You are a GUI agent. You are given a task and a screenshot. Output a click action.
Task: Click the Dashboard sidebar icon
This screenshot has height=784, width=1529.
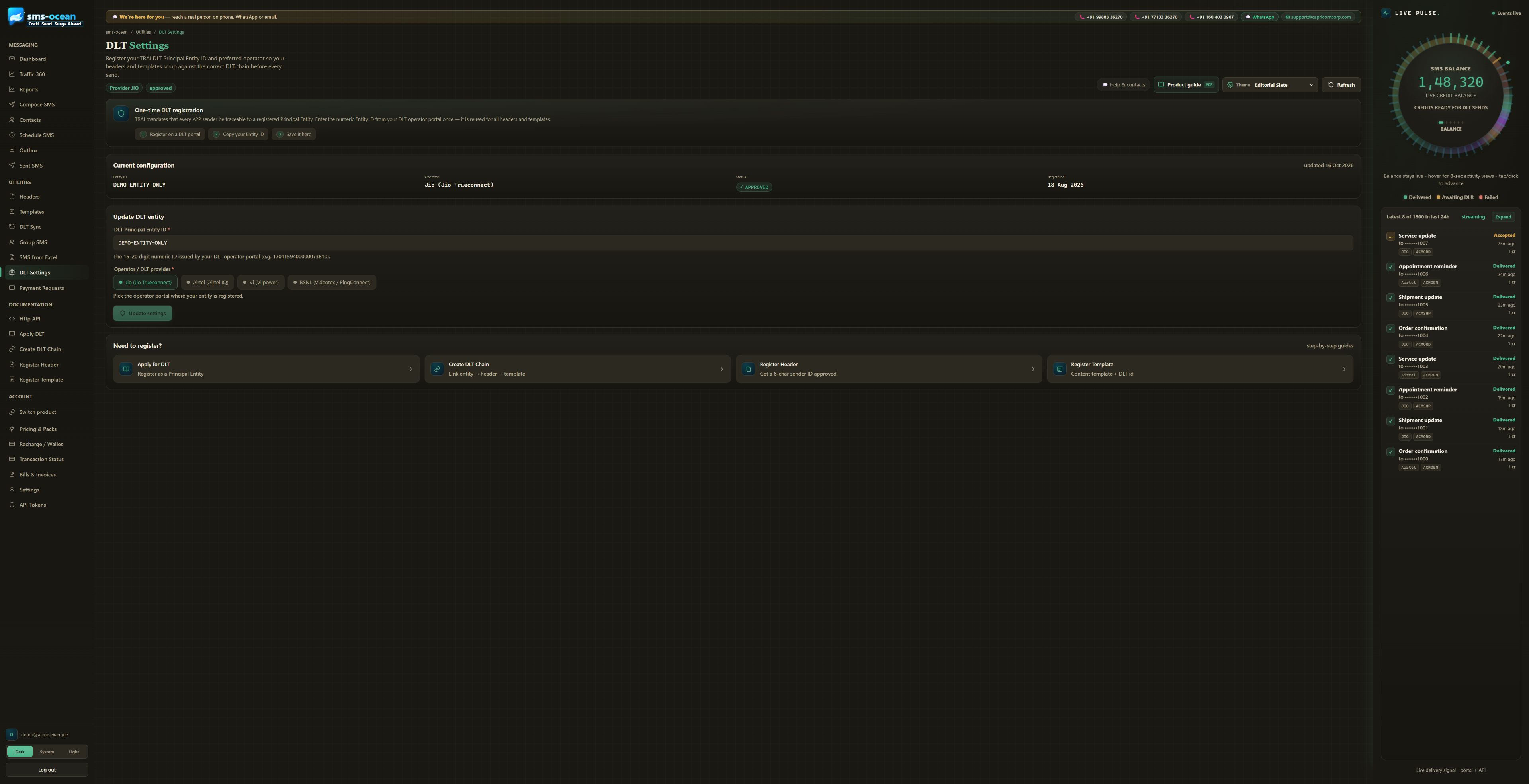coord(12,59)
